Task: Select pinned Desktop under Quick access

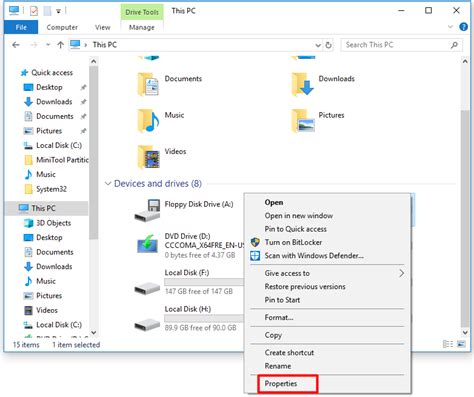Action: [49, 87]
